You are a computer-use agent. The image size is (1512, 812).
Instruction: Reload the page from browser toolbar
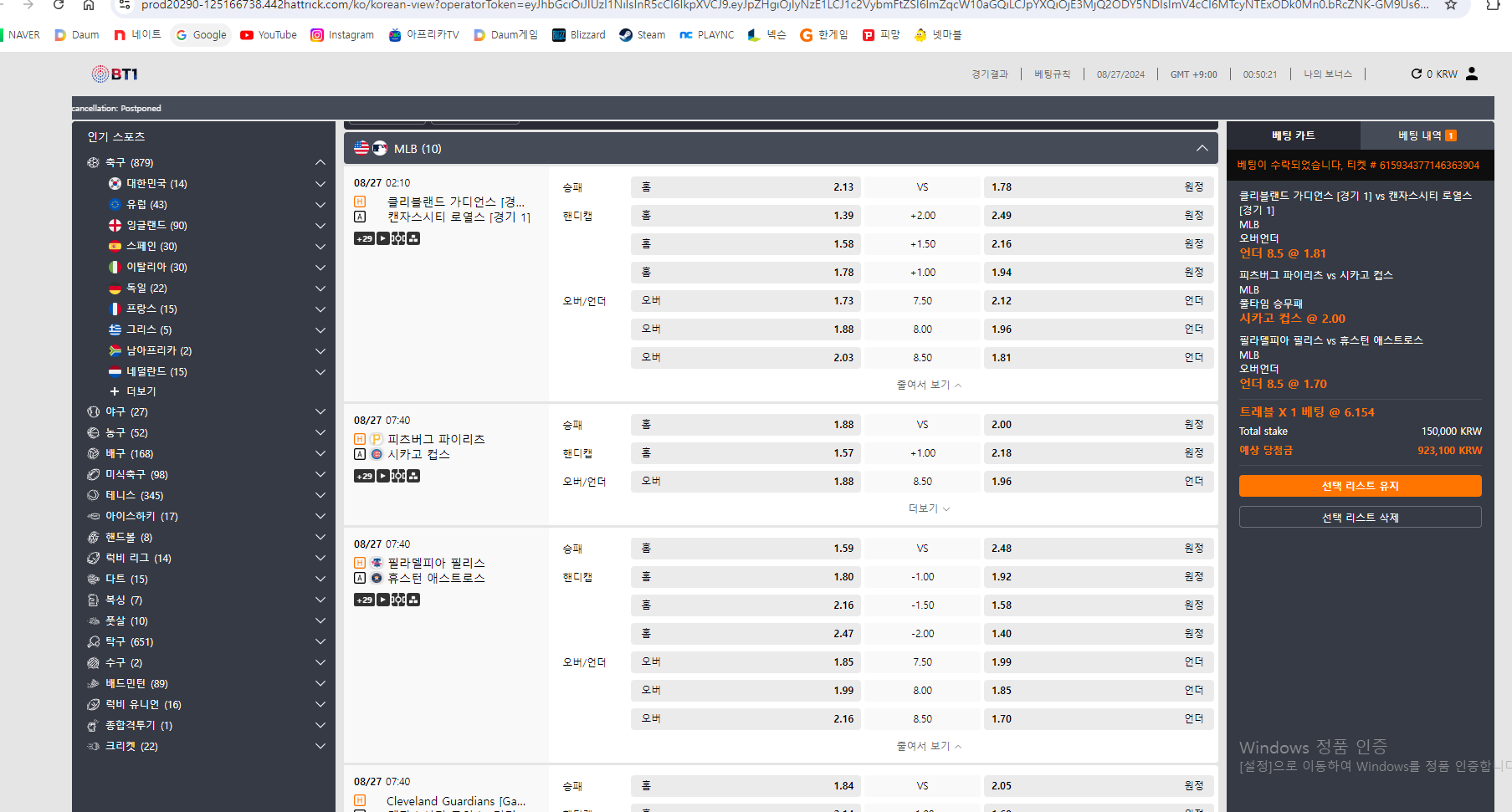[x=59, y=5]
